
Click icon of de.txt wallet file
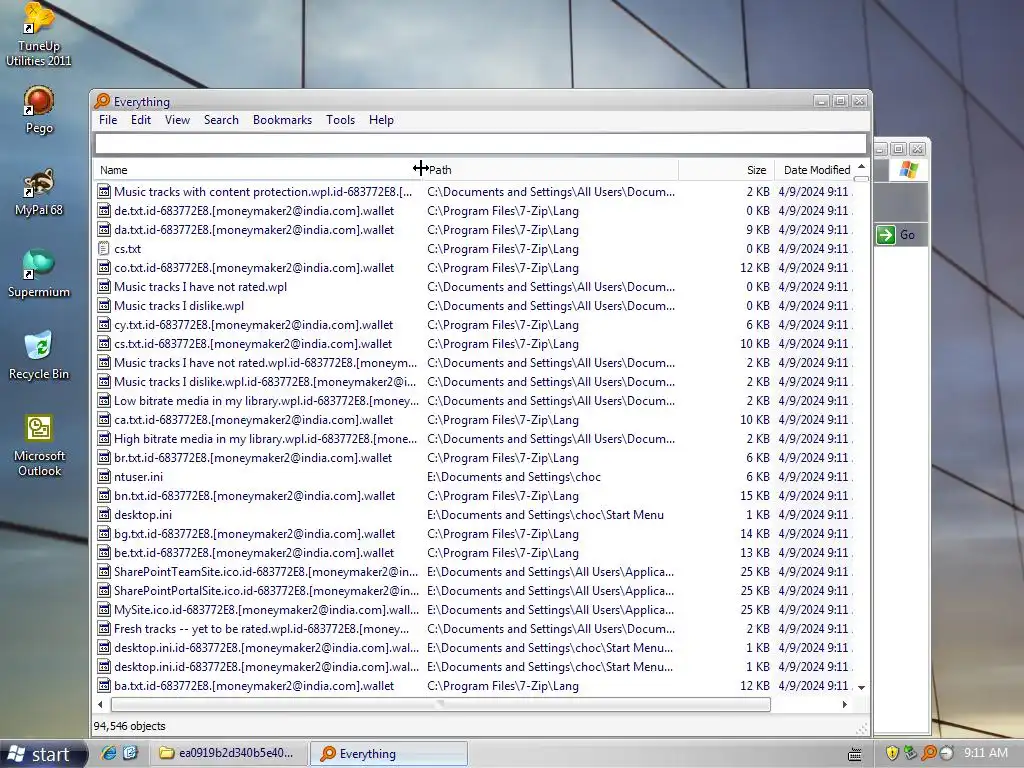(103, 211)
